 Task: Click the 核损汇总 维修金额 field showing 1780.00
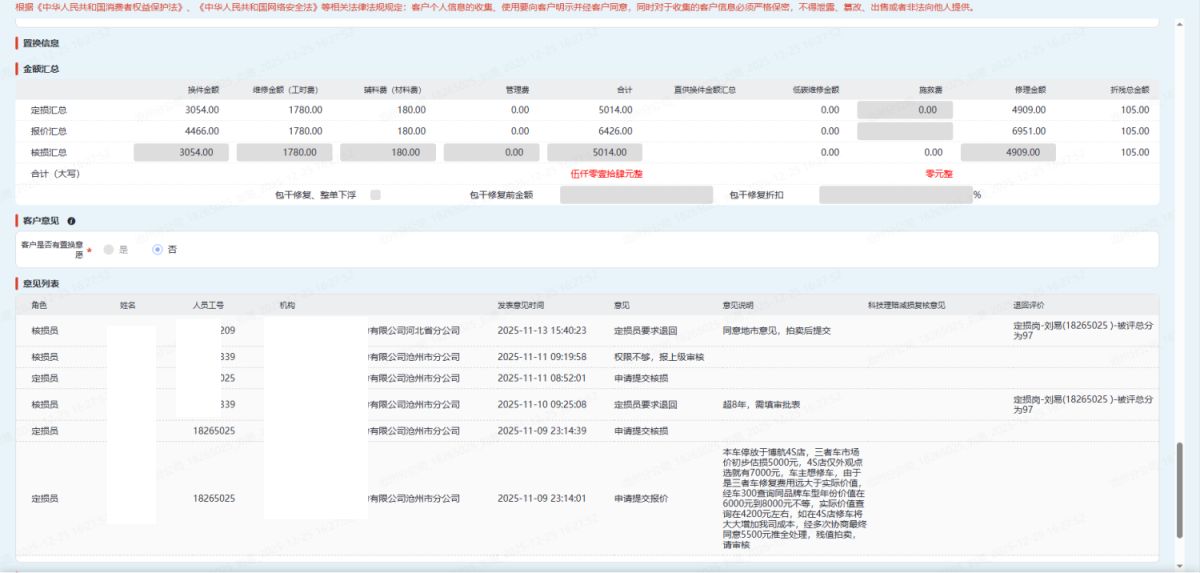click(284, 152)
